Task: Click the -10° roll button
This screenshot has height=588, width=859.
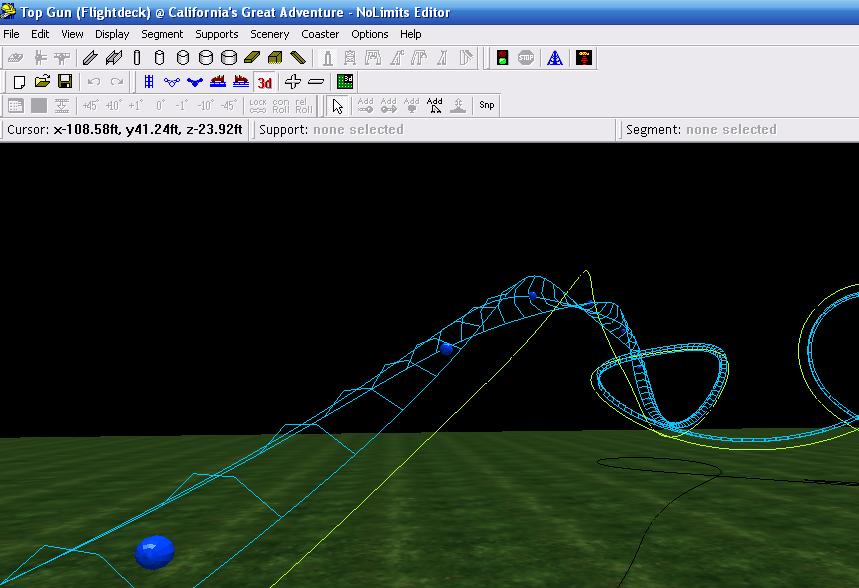Action: pos(205,105)
